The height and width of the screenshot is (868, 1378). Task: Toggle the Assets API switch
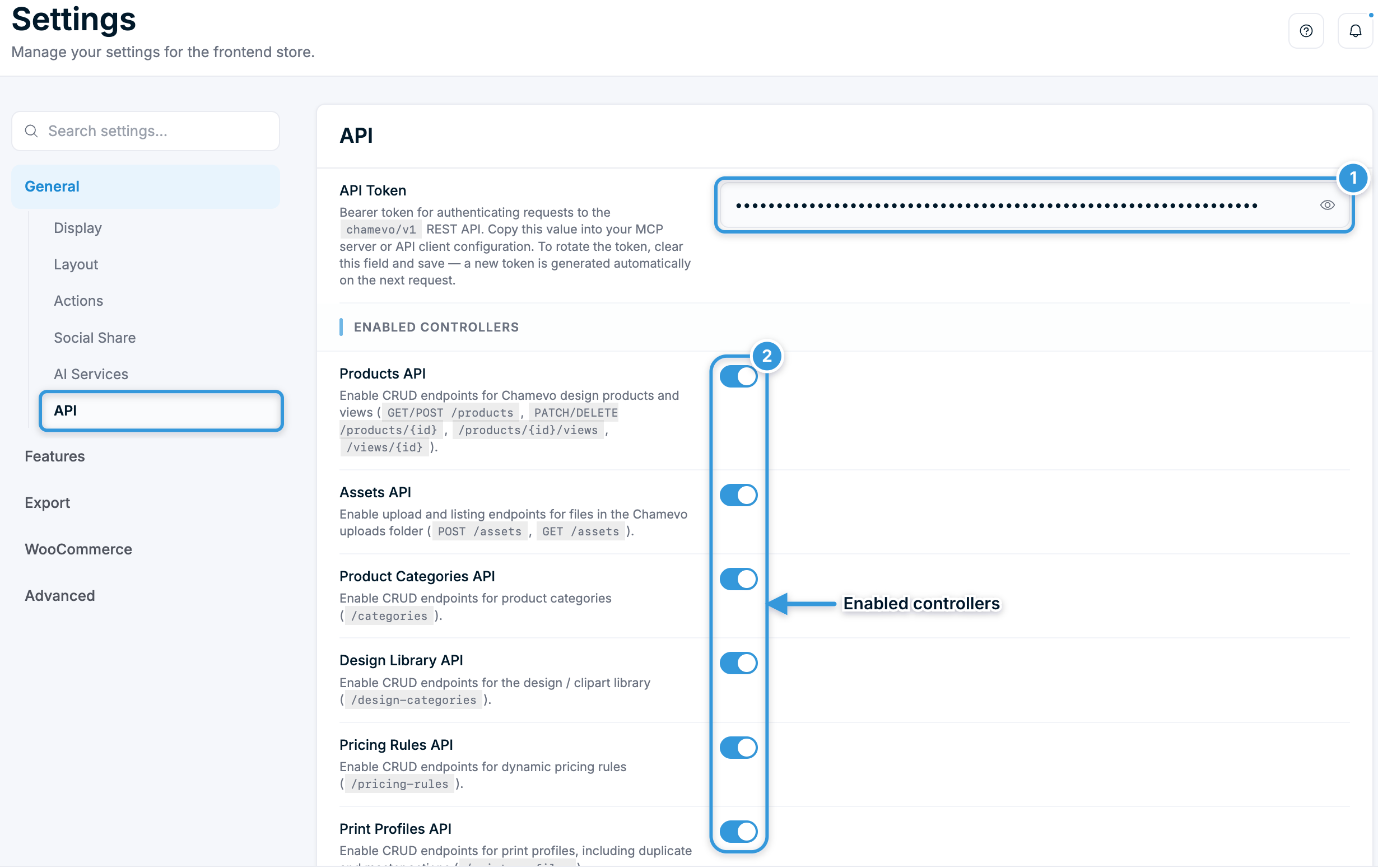[738, 495]
